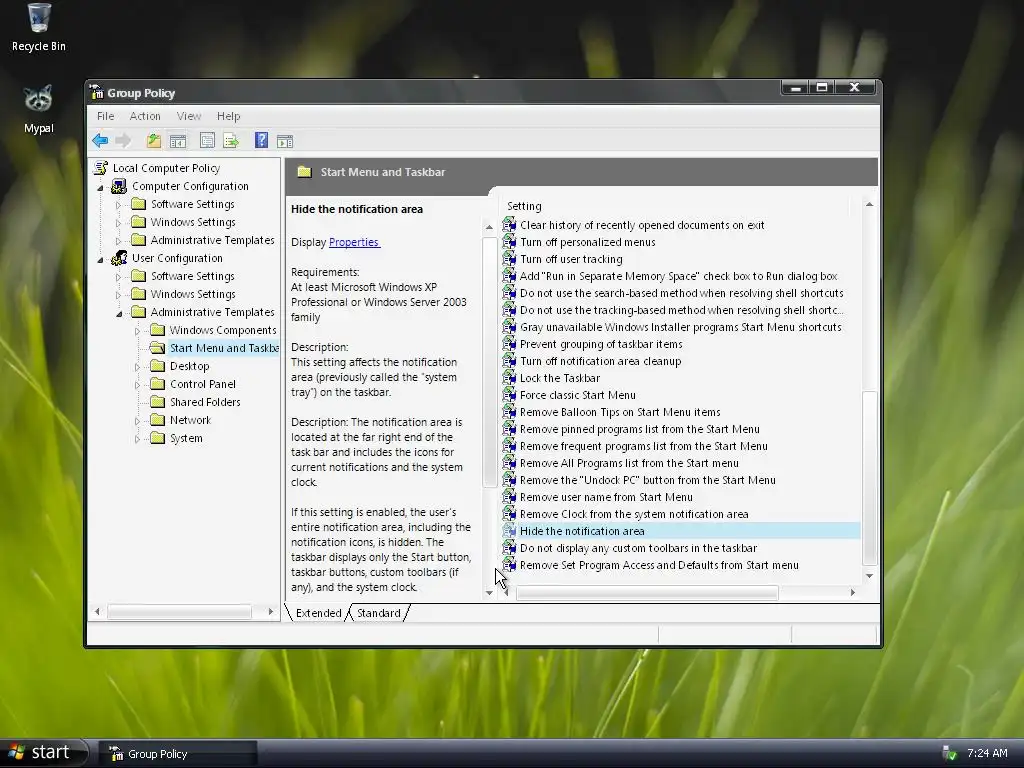Screen dimensions: 1024x768
Task: Open Properties via the toolbar icon
Action: (x=207, y=140)
